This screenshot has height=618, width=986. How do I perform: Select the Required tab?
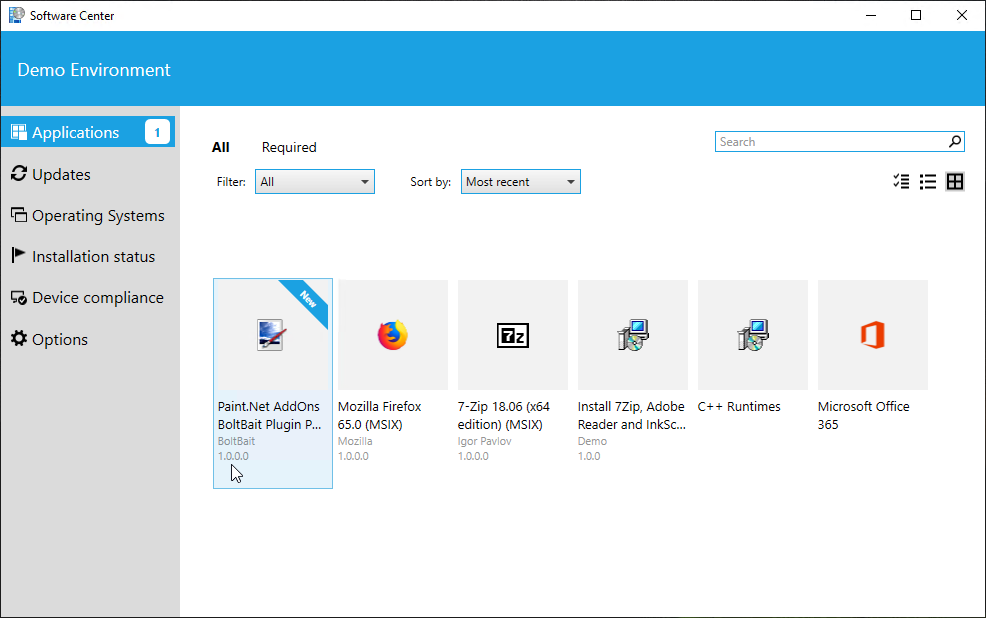click(289, 147)
